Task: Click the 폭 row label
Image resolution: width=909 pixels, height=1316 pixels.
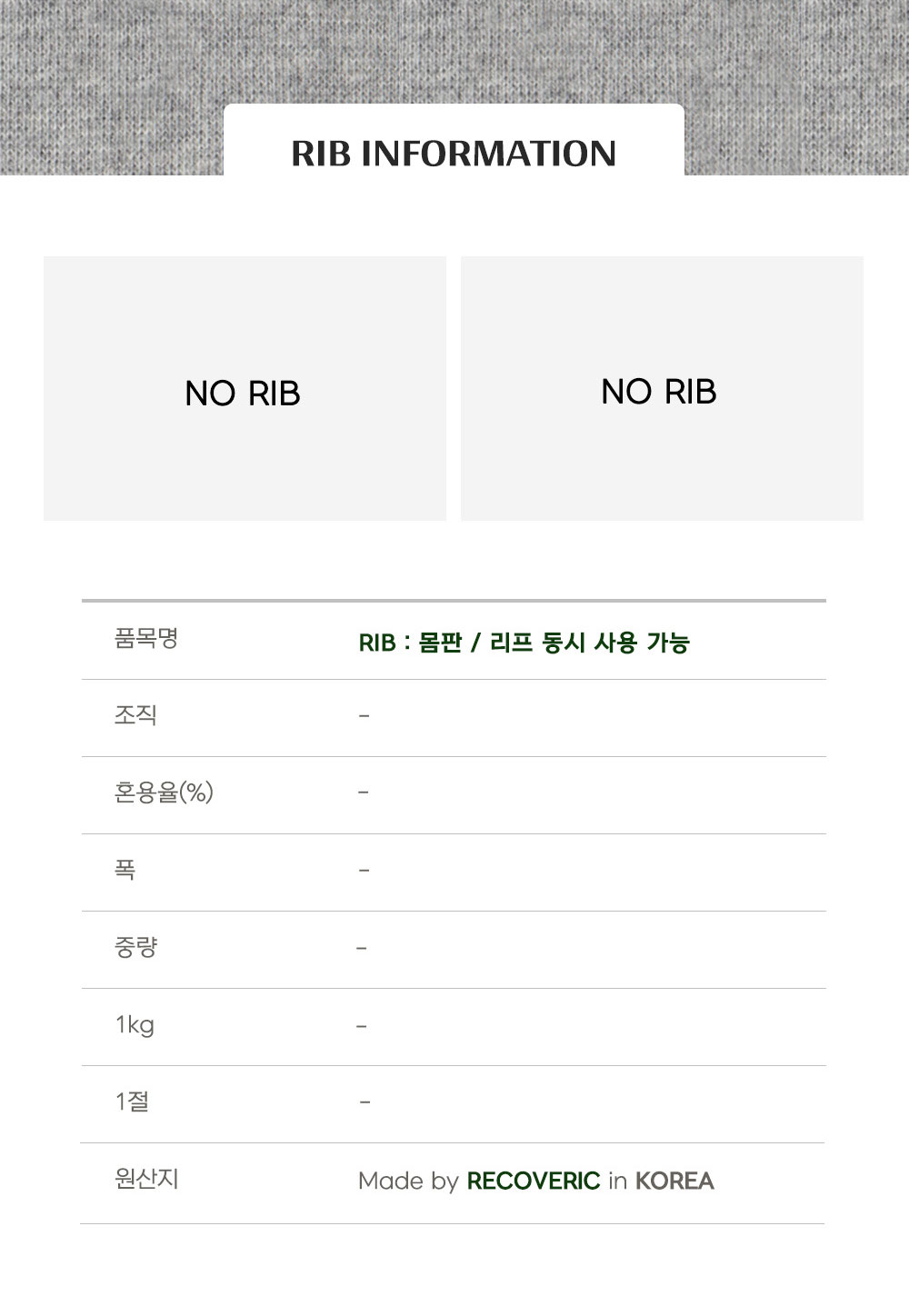Action: click(x=125, y=871)
